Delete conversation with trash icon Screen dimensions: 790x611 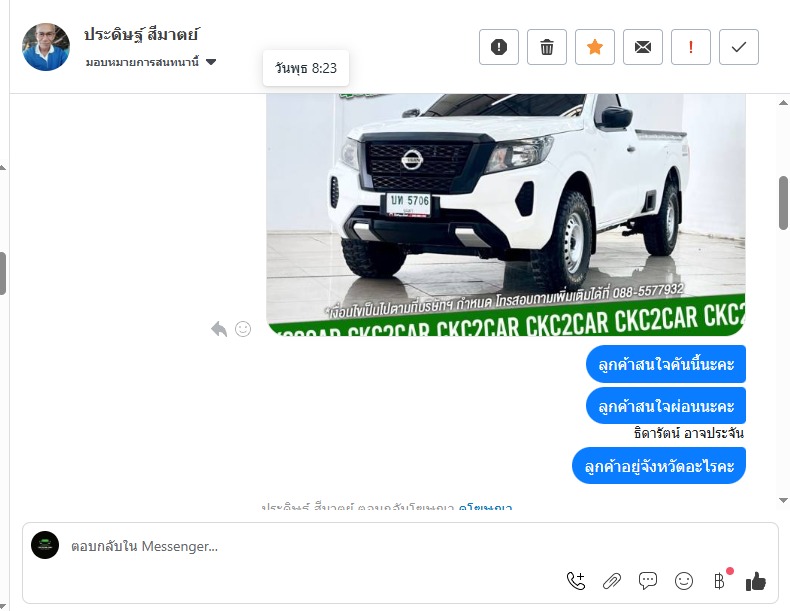coord(547,47)
